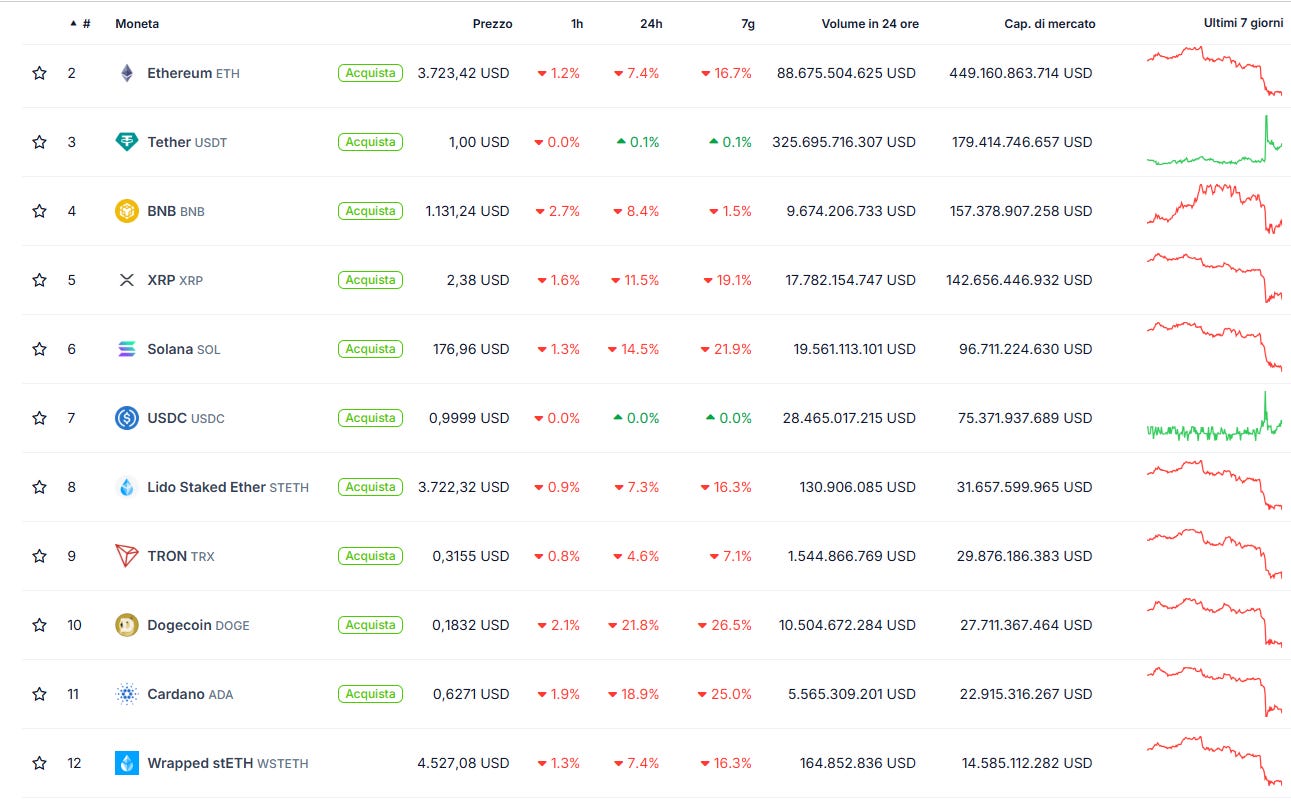Viewport: 1291px width, 802px height.
Task: Mark XRP as favorite with star
Action: point(39,280)
